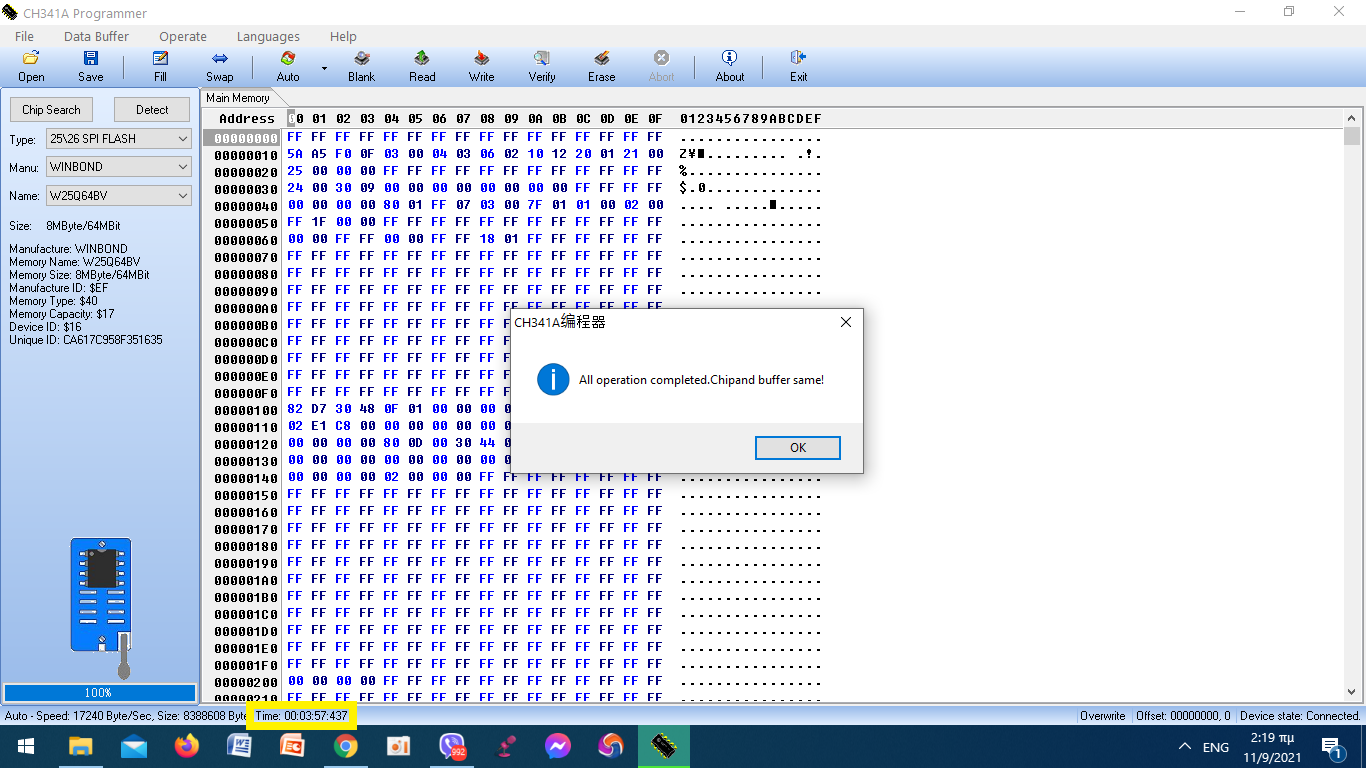Open Google Chrome from the taskbar
Viewport: 1366px width, 768px height.
click(x=345, y=746)
